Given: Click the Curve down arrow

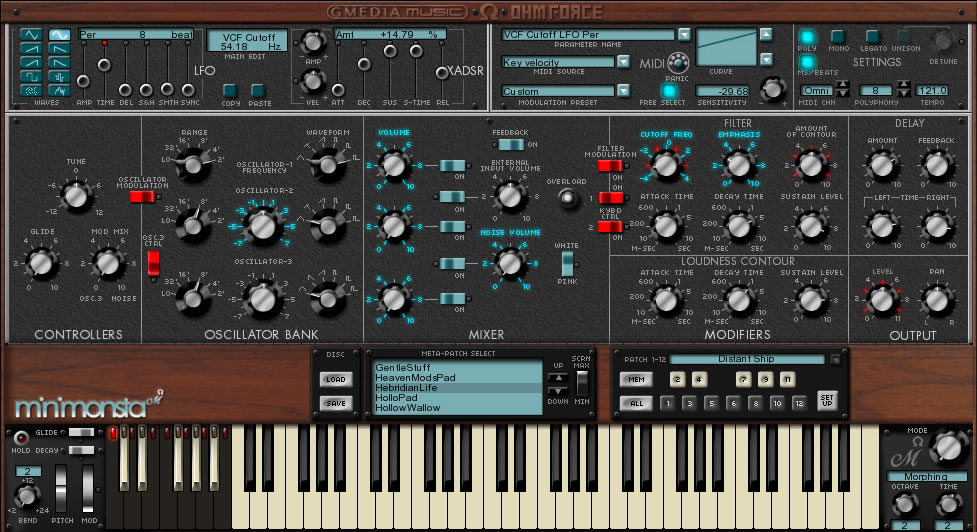Looking at the screenshot, I should click(766, 59).
